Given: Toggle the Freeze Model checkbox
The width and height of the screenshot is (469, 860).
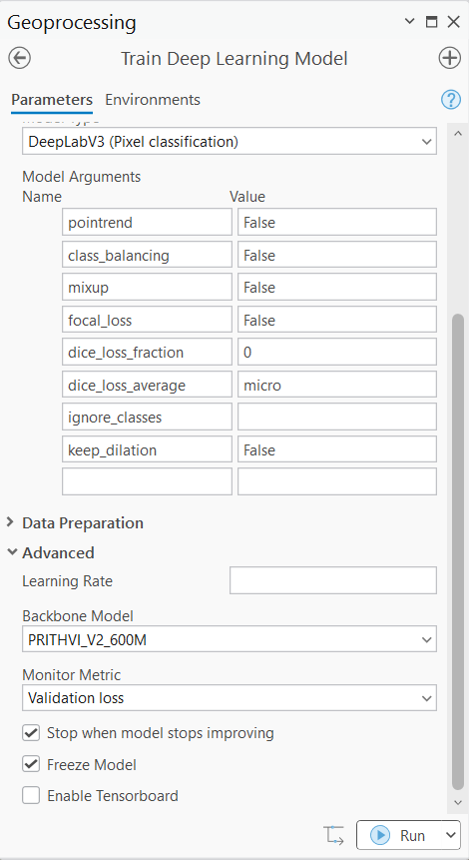Looking at the screenshot, I should click(31, 765).
